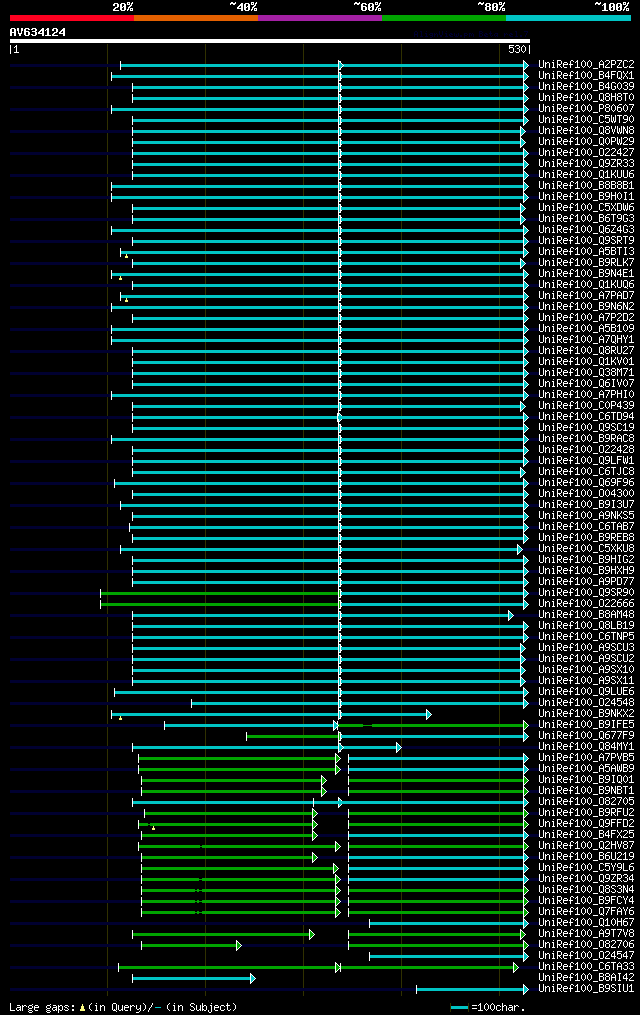Select the UniRef100_B4G039 label
The image size is (640, 1015).
click(x=586, y=87)
